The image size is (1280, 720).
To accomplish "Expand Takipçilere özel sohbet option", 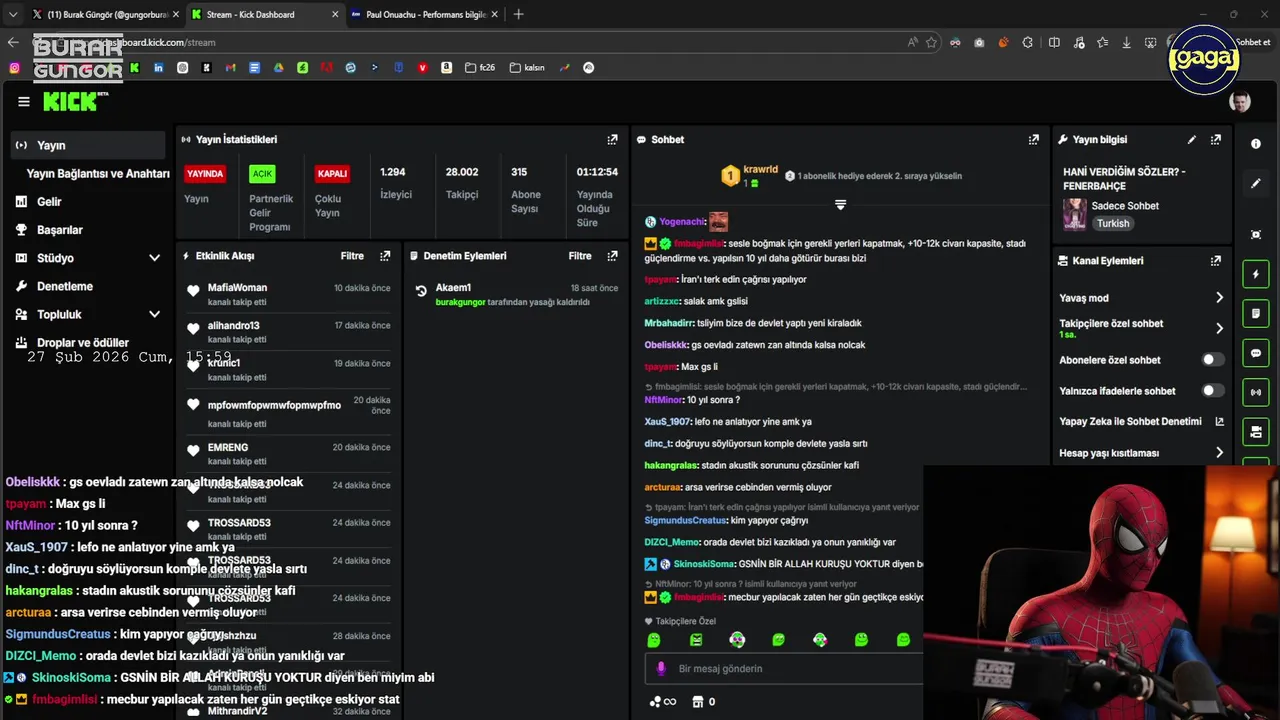I will 1141,328.
